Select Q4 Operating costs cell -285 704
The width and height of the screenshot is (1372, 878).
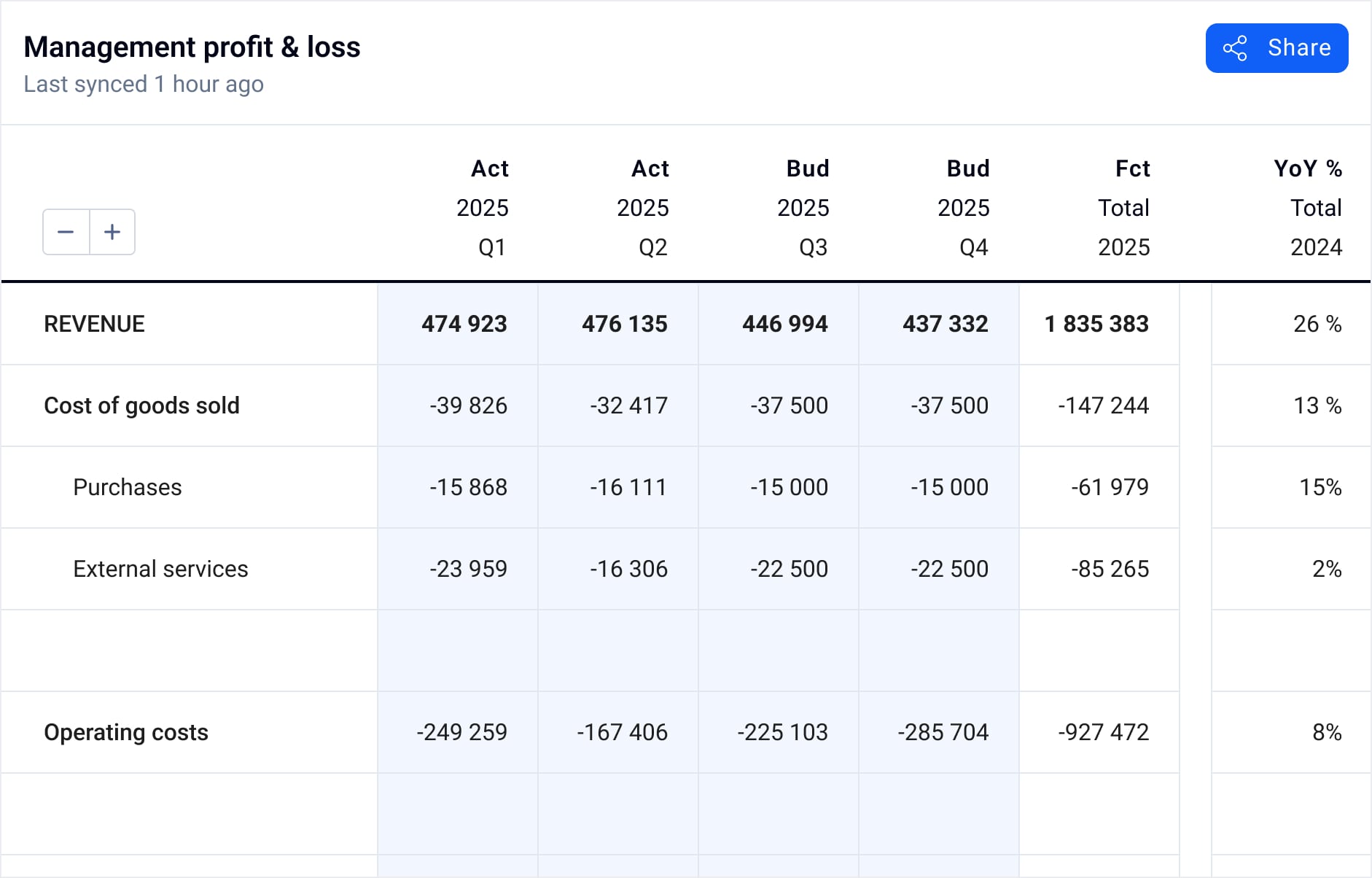point(943,732)
